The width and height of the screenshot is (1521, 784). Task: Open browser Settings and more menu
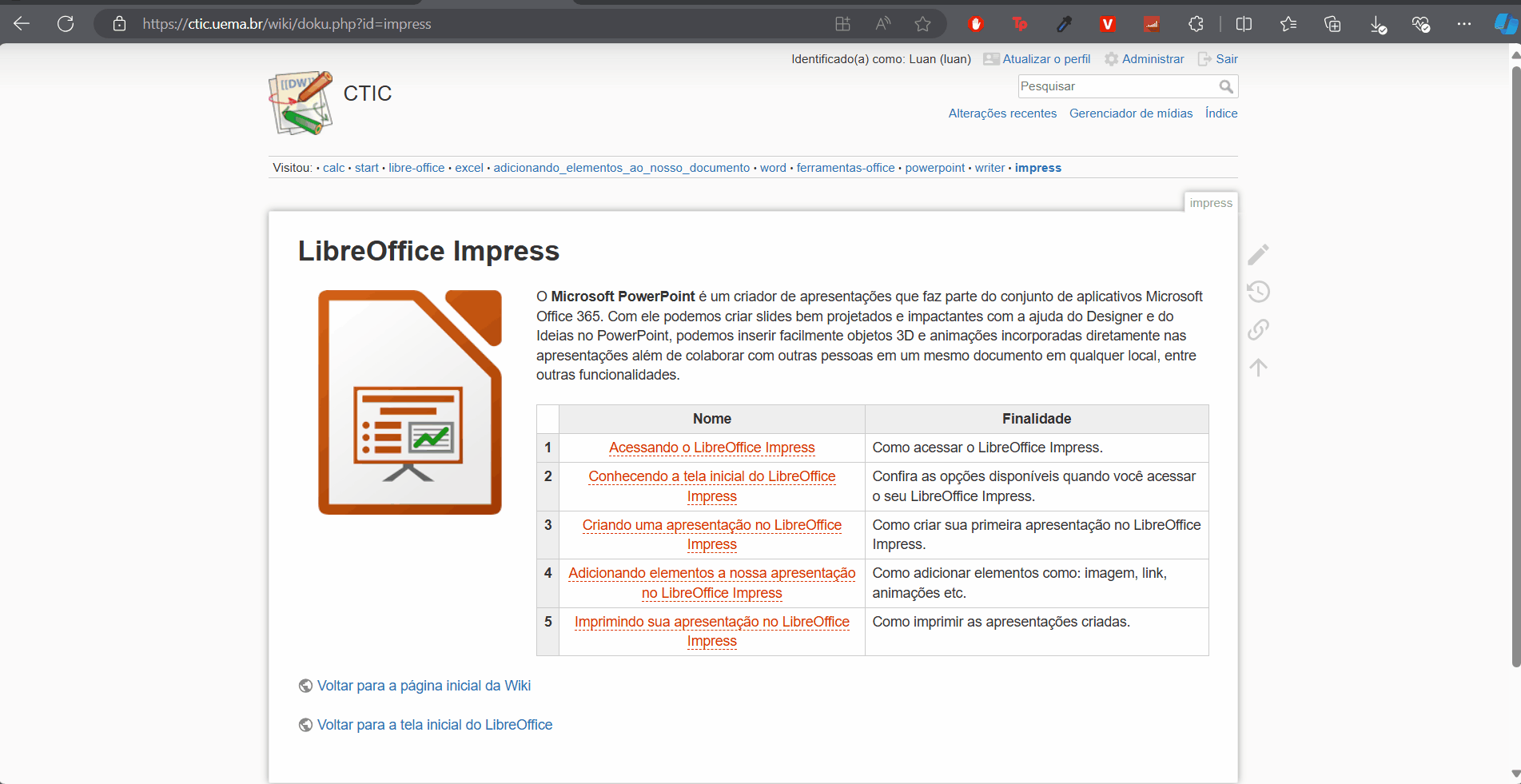click(1463, 24)
